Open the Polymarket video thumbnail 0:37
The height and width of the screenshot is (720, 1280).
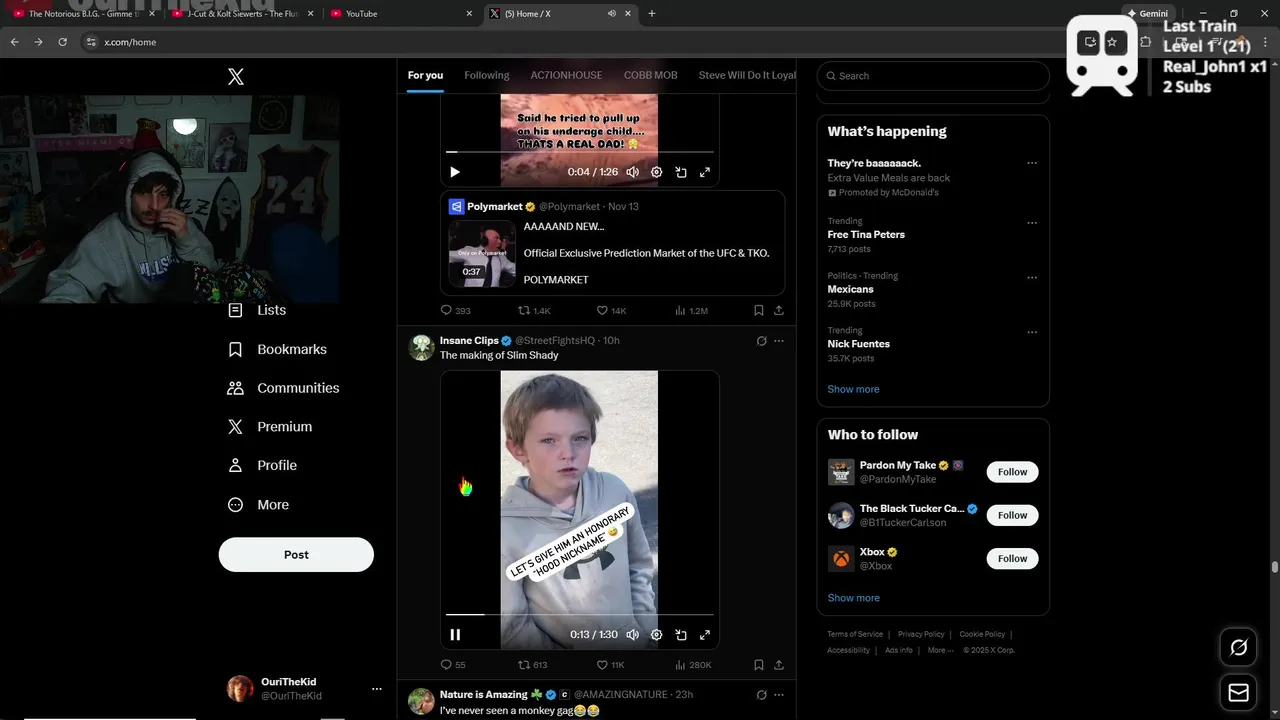(482, 253)
